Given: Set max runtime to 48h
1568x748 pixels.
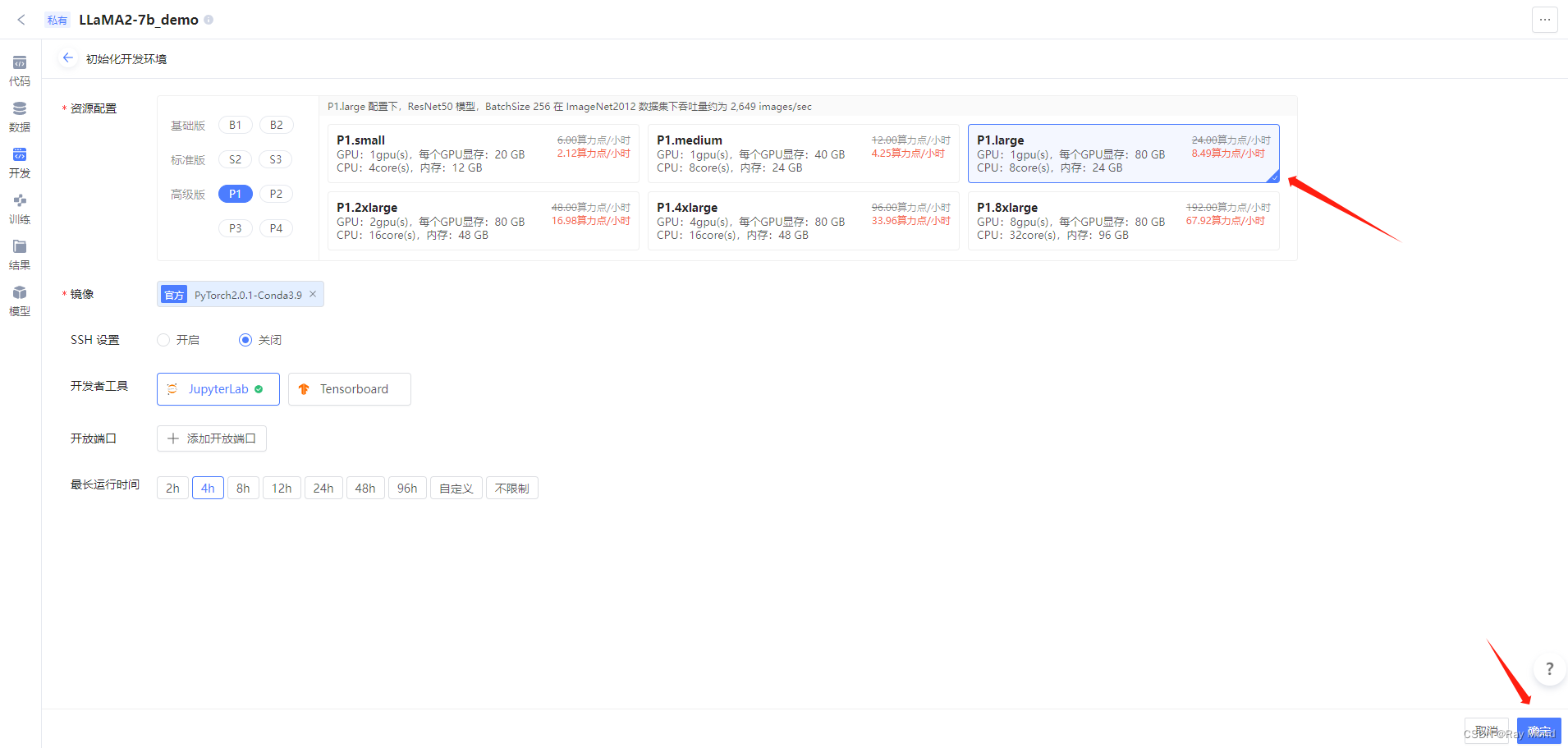Looking at the screenshot, I should pos(365,488).
